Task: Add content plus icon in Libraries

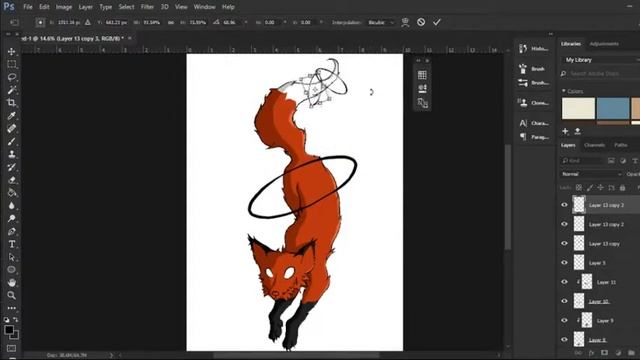Action: pyautogui.click(x=565, y=131)
